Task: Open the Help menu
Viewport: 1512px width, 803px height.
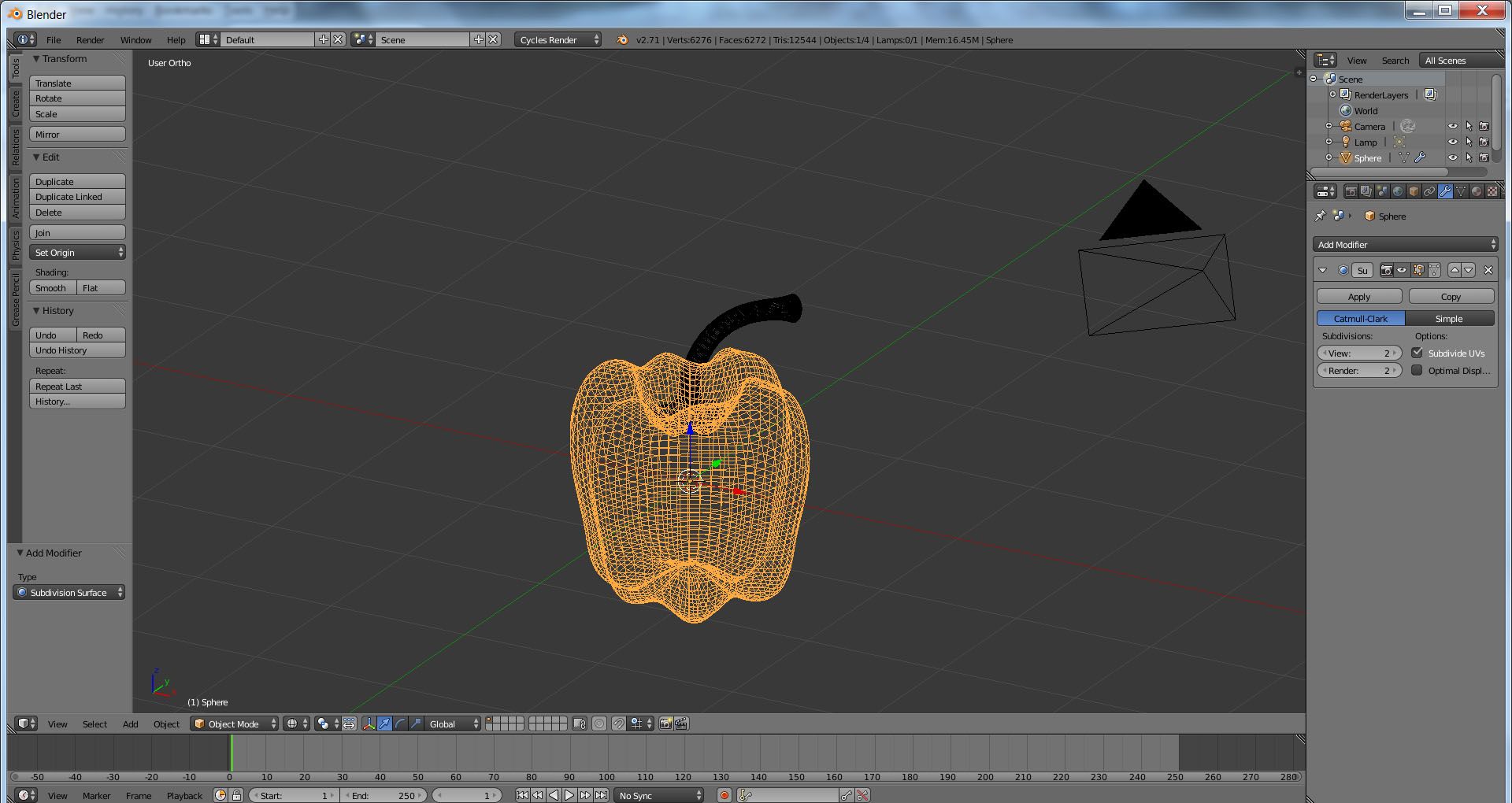Action: (176, 39)
